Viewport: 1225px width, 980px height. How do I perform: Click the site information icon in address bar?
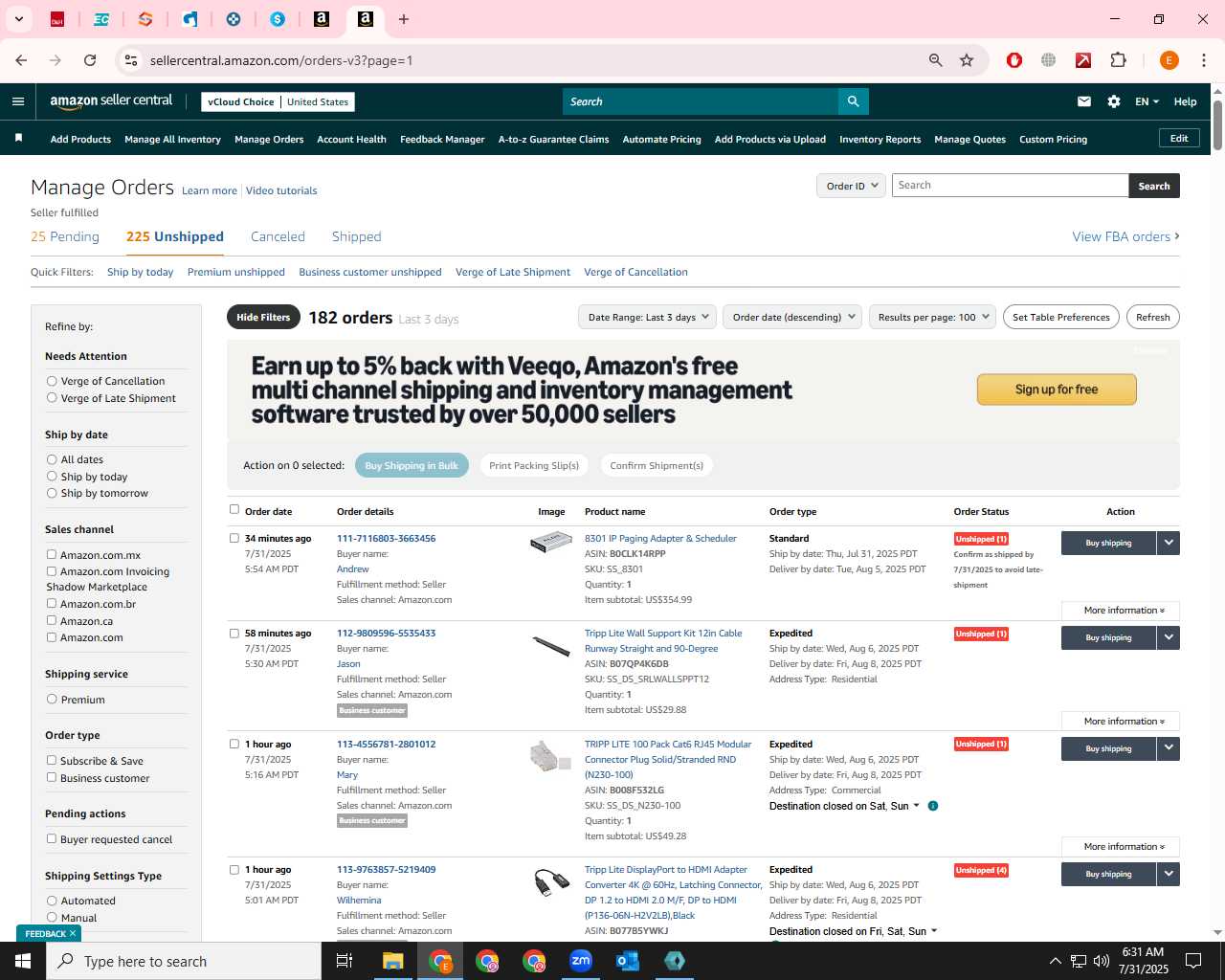coord(131,60)
